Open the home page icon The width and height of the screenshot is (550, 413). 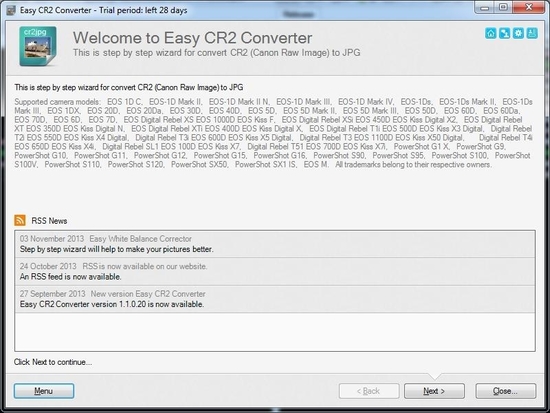pyautogui.click(x=490, y=33)
